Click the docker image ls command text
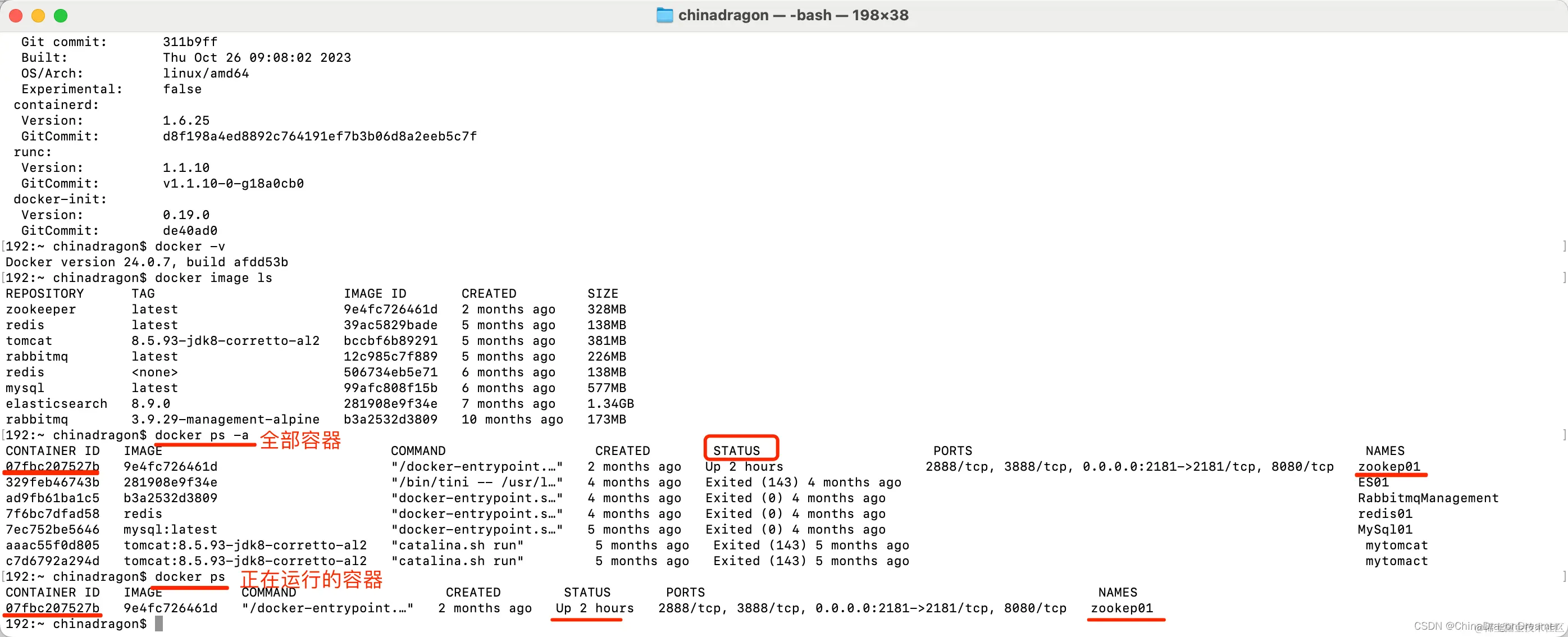The image size is (1568, 637). pos(213,277)
